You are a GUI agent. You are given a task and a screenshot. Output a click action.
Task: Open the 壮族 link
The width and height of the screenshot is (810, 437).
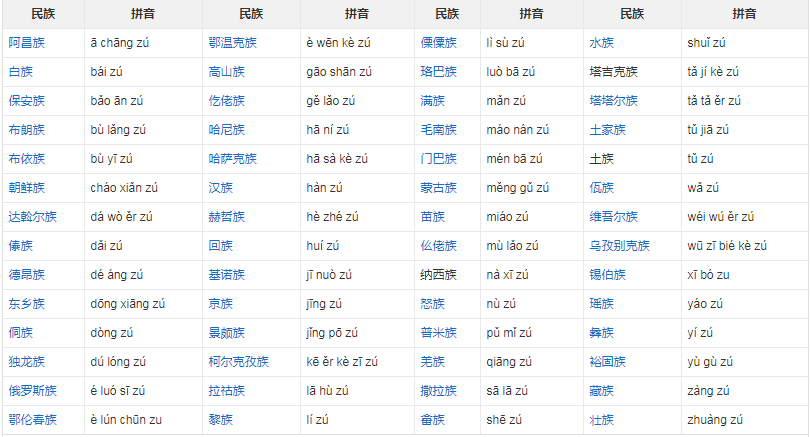point(601,419)
